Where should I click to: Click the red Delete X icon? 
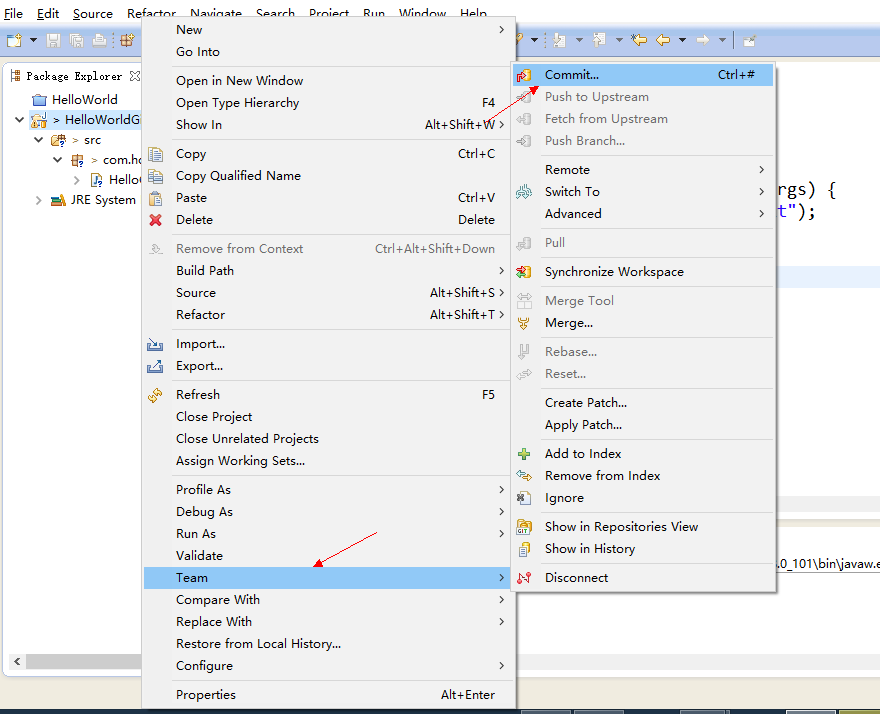click(x=155, y=220)
